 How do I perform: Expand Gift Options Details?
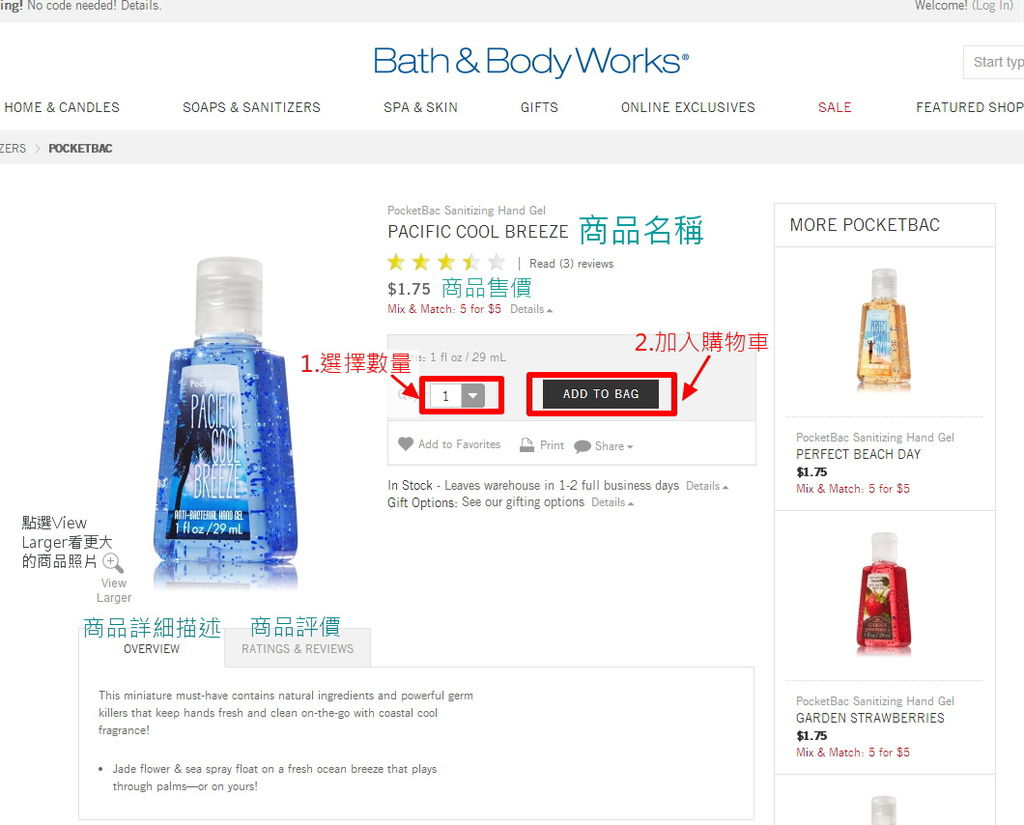pos(612,503)
